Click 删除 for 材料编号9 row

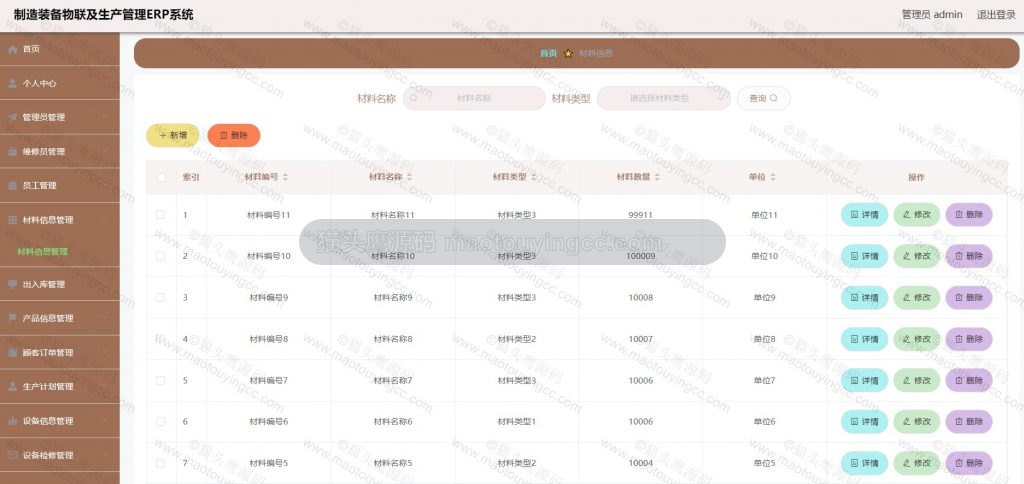click(x=969, y=298)
